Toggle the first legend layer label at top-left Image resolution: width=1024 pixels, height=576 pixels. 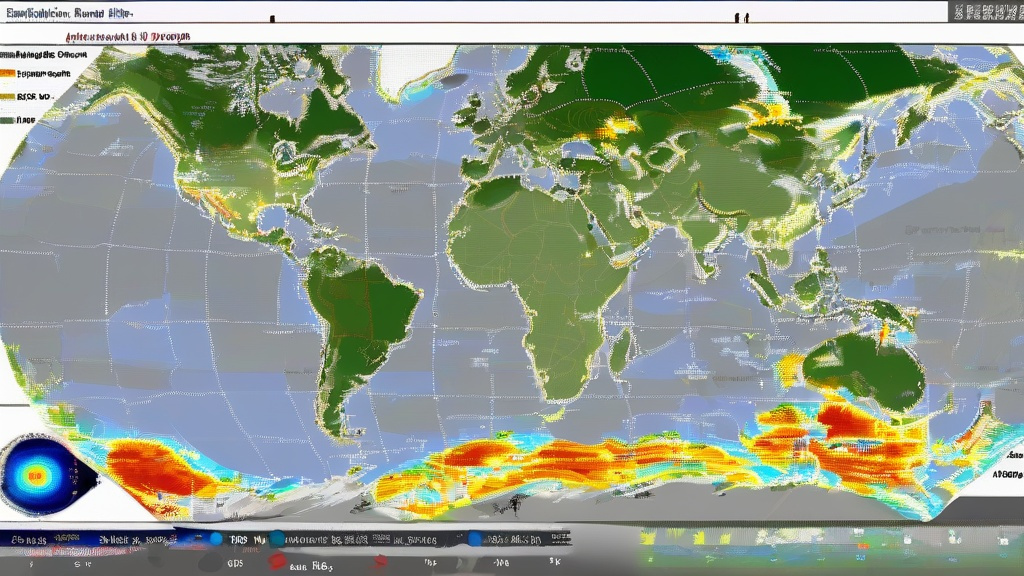pyautogui.click(x=45, y=55)
